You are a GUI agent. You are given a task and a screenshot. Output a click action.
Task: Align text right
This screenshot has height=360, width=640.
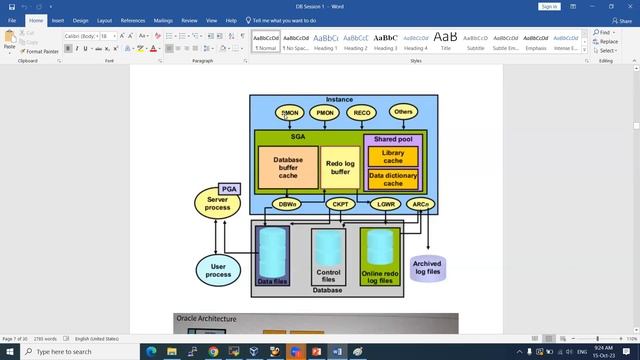[187, 49]
